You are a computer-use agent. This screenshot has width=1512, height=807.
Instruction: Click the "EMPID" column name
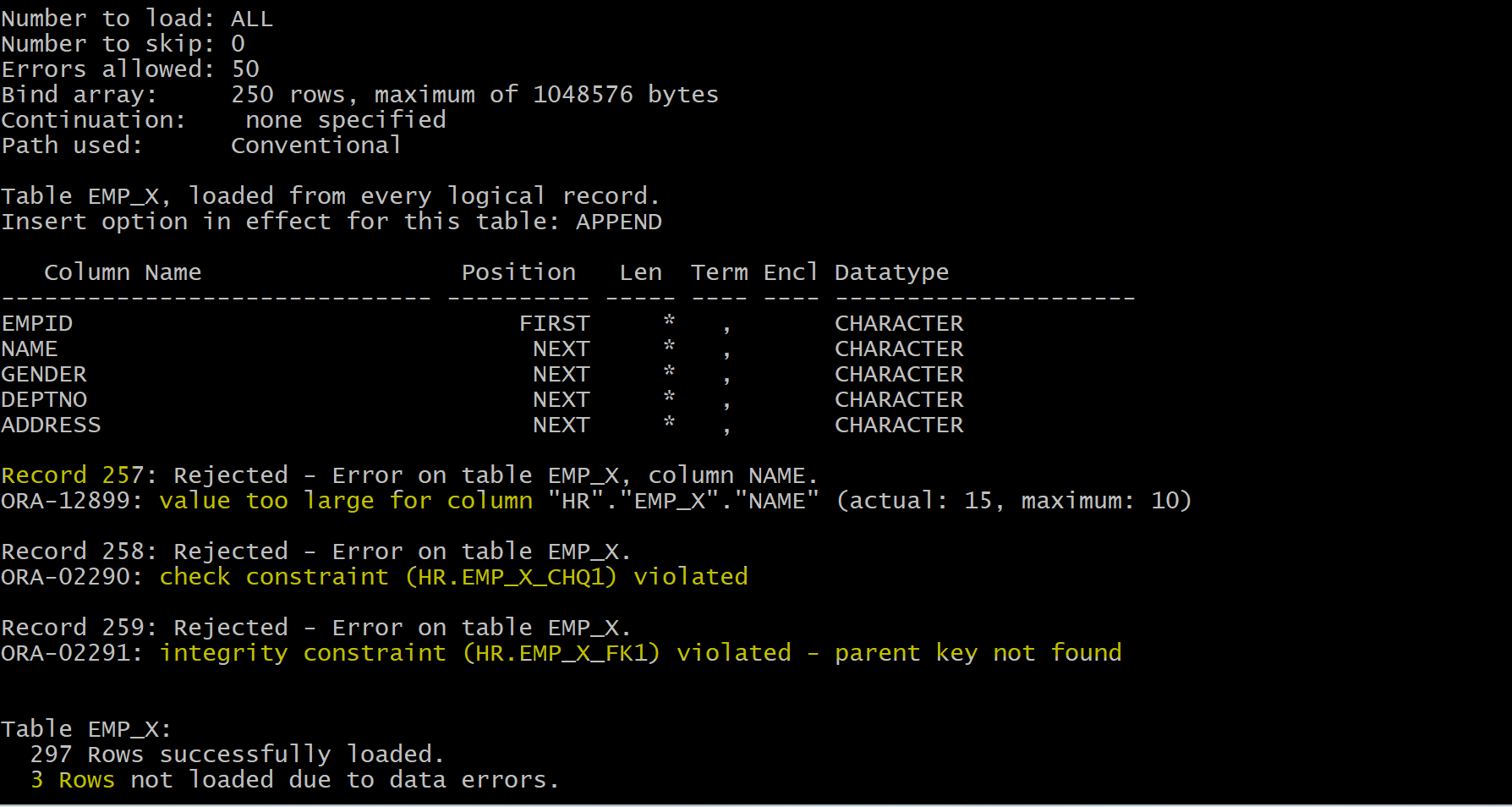pyautogui.click(x=37, y=323)
